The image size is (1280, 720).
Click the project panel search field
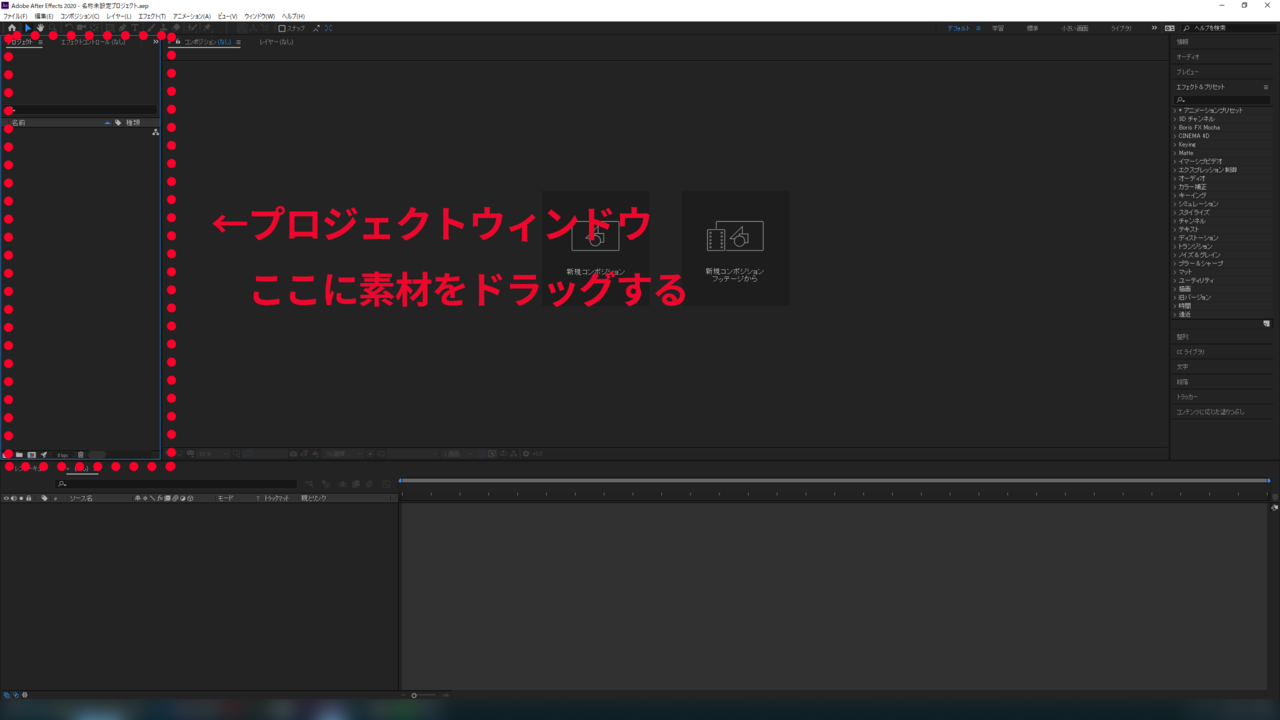point(82,110)
